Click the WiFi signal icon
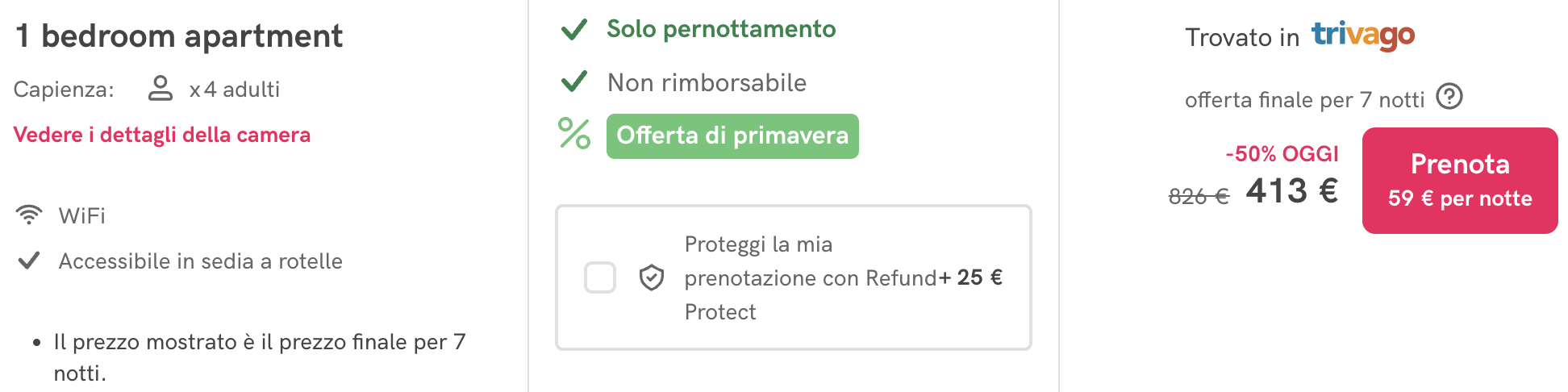 pos(29,215)
